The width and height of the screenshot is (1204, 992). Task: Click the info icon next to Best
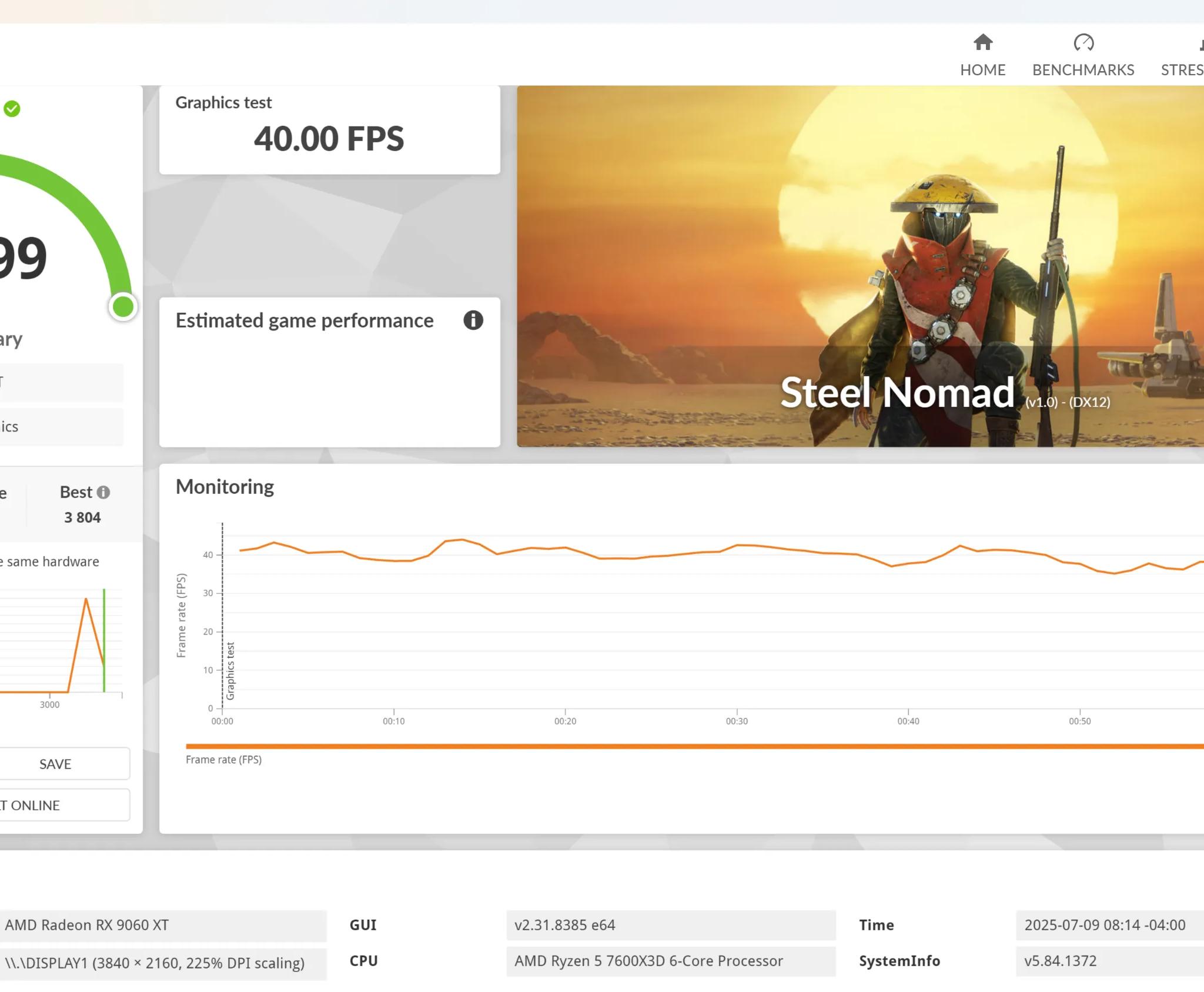[103, 492]
